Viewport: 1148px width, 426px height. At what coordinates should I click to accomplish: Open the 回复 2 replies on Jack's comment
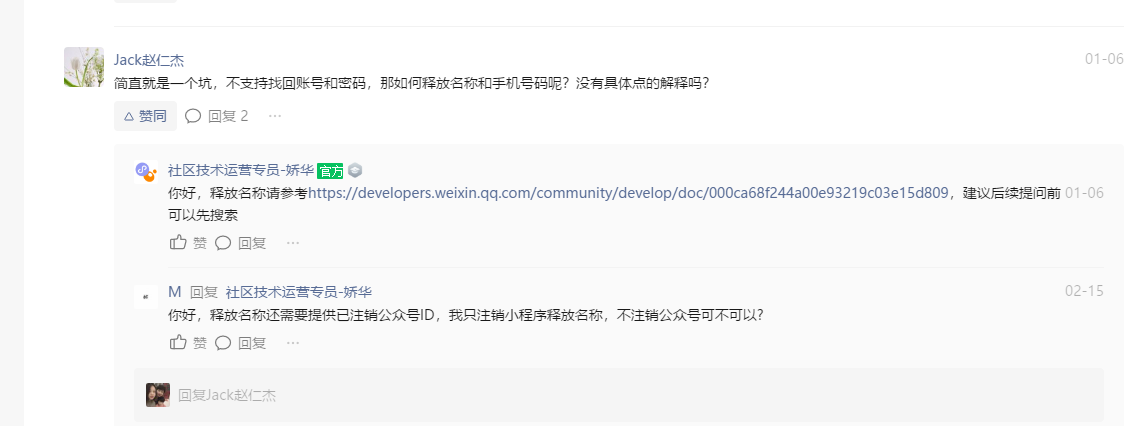[217, 116]
